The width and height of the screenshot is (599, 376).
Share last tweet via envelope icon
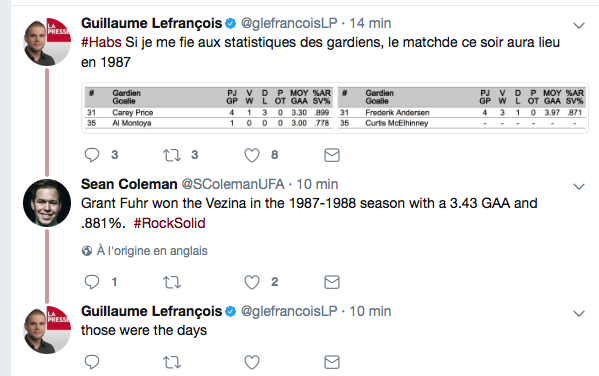pyautogui.click(x=332, y=362)
